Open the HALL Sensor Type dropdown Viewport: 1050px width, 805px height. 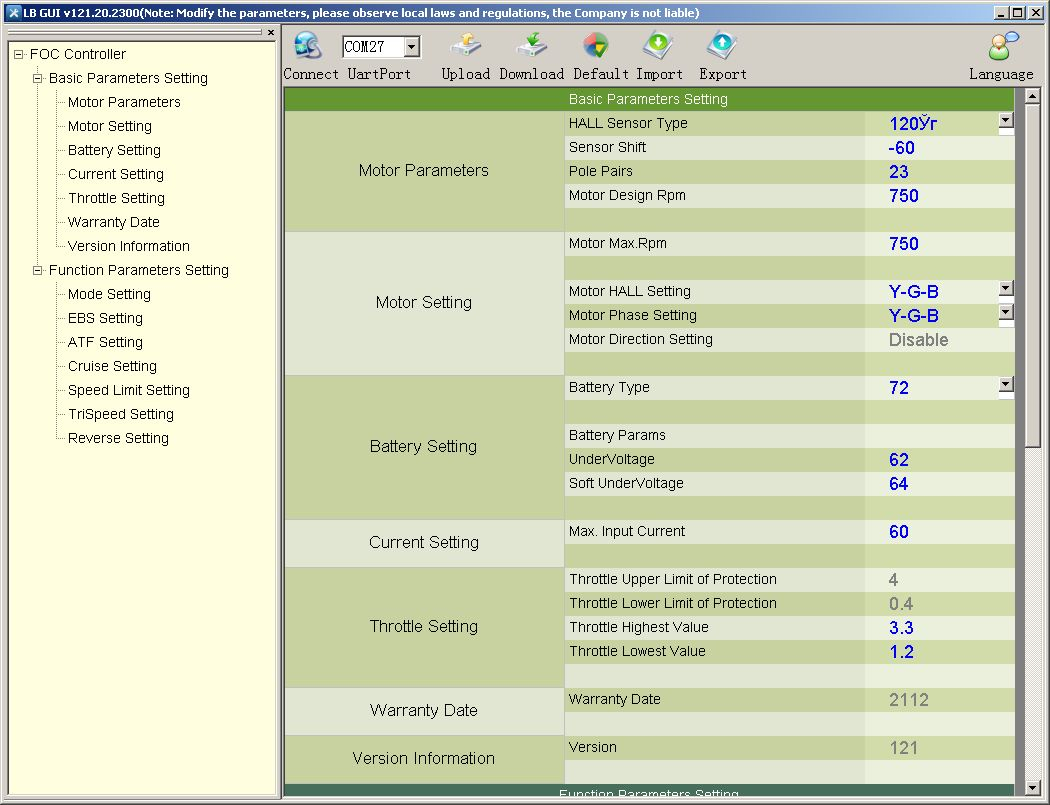pyautogui.click(x=1006, y=121)
